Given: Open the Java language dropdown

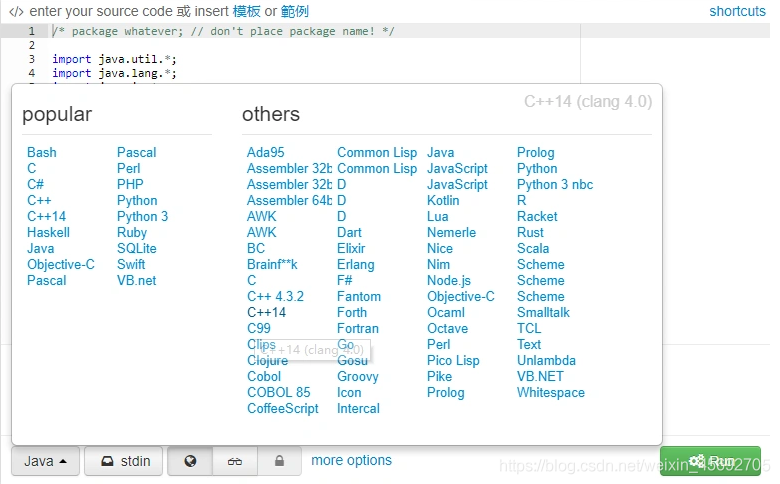Looking at the screenshot, I should (x=45, y=461).
